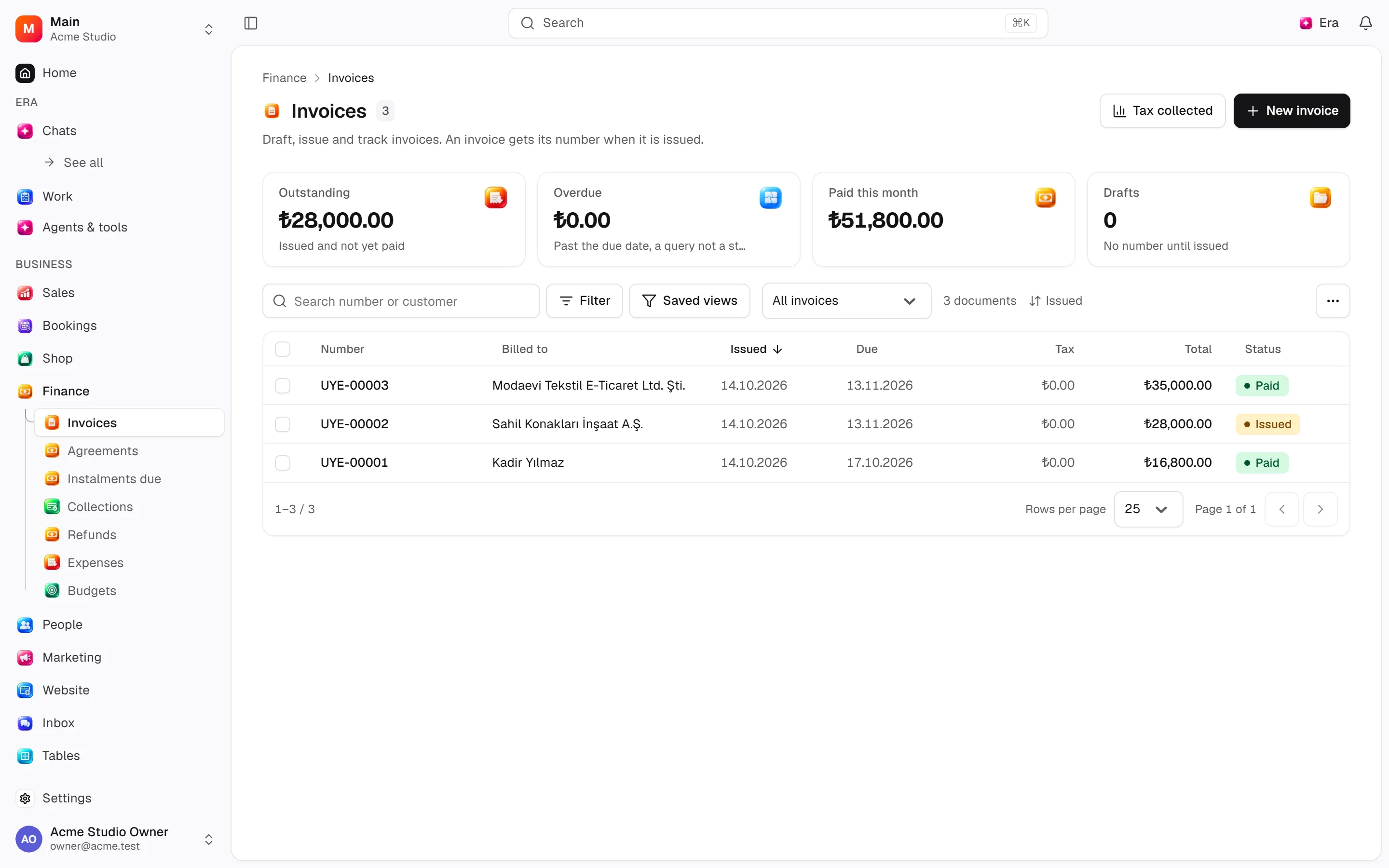Sort by Issued column header
This screenshot has width=1389, height=868.
pos(756,349)
